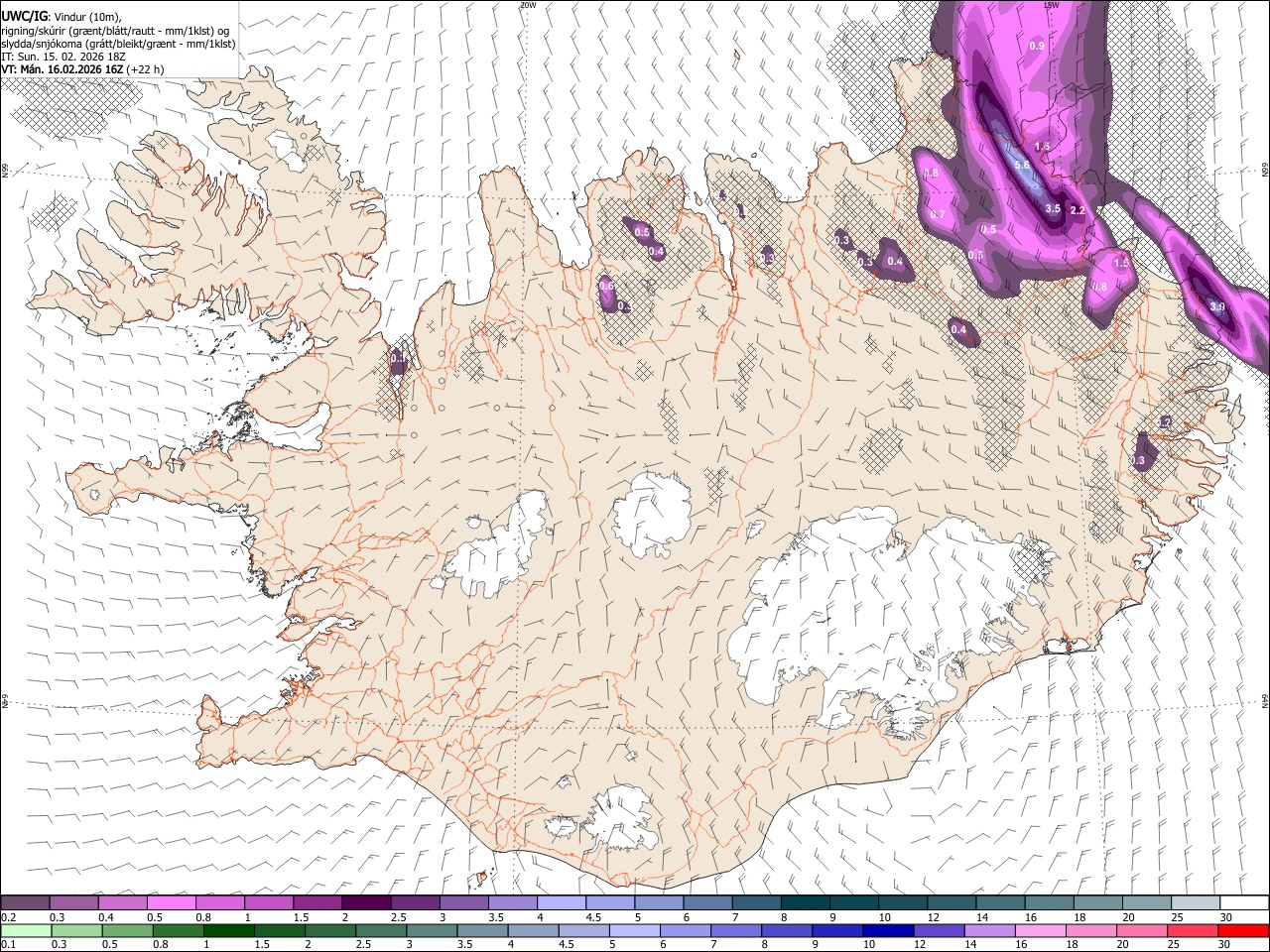Click the 2.2 snowfall value label
The height and width of the screenshot is (952, 1270).
(x=1078, y=210)
